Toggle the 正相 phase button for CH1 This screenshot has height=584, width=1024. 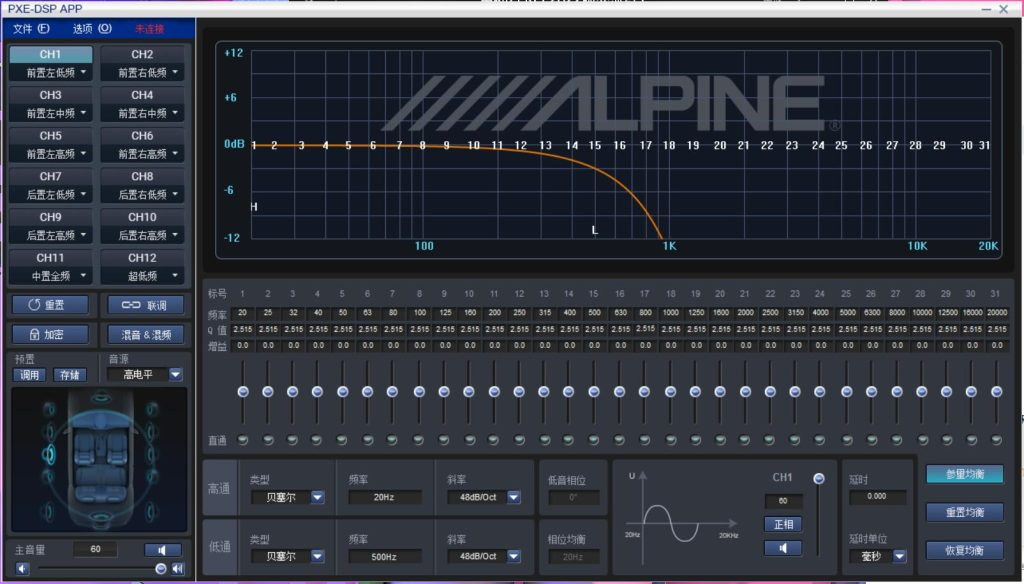783,524
